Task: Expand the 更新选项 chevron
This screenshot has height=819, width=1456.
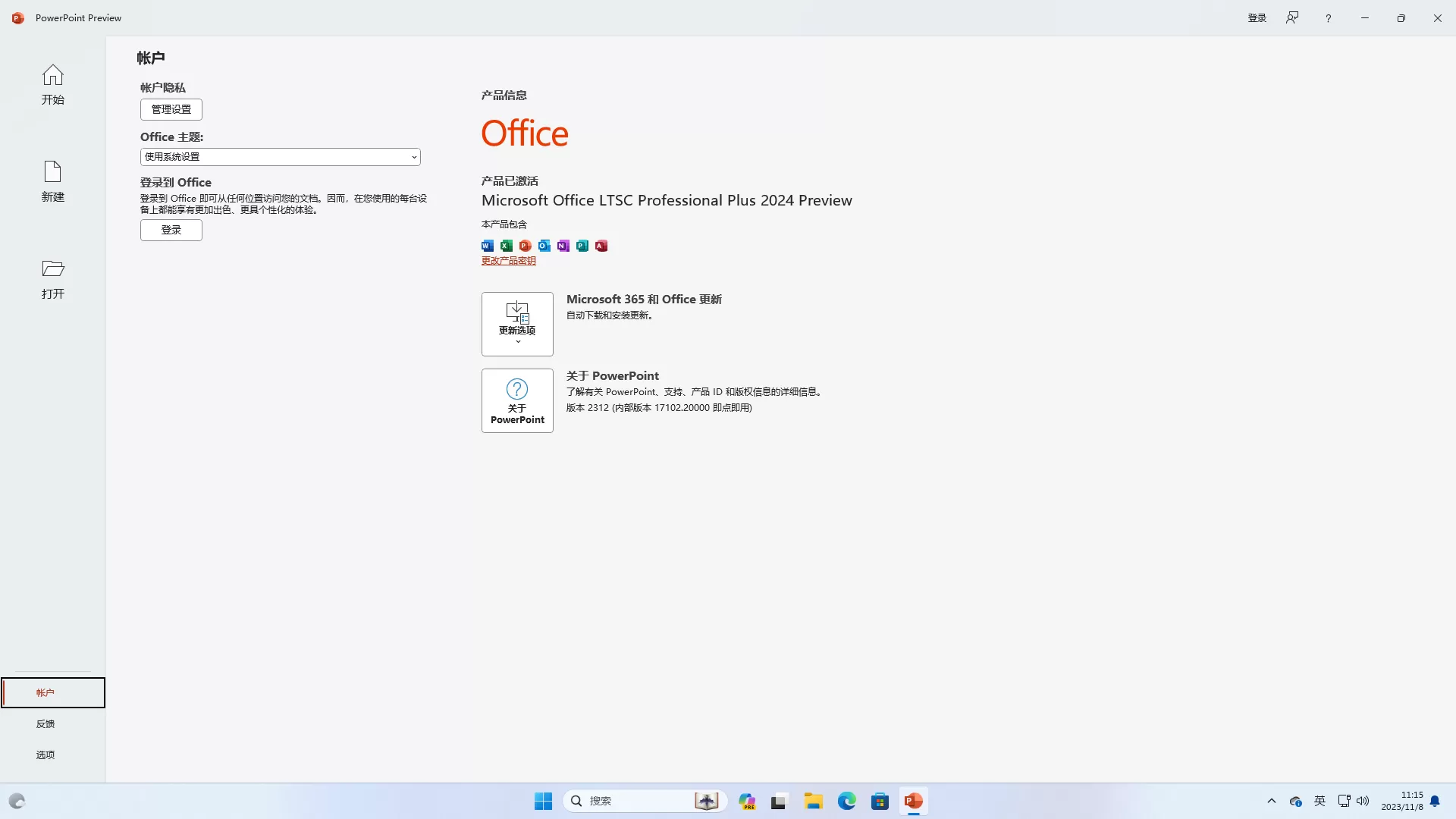Action: point(516,343)
